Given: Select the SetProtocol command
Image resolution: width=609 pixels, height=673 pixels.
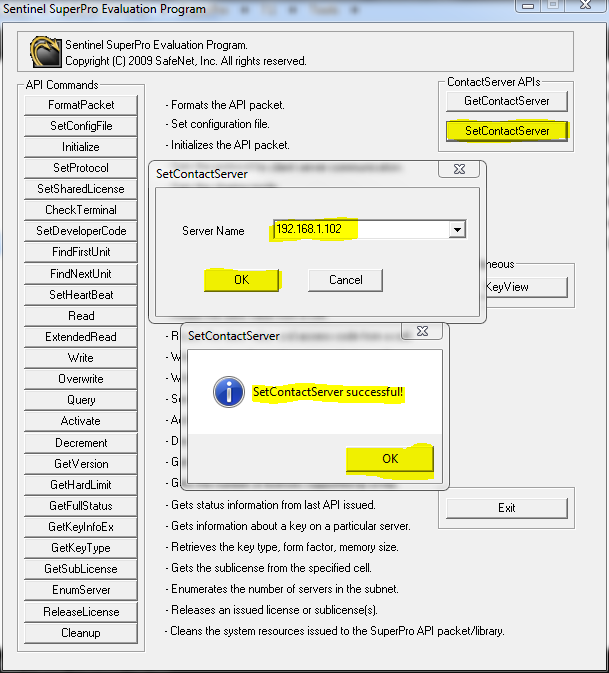Looking at the screenshot, I should click(x=81, y=168).
